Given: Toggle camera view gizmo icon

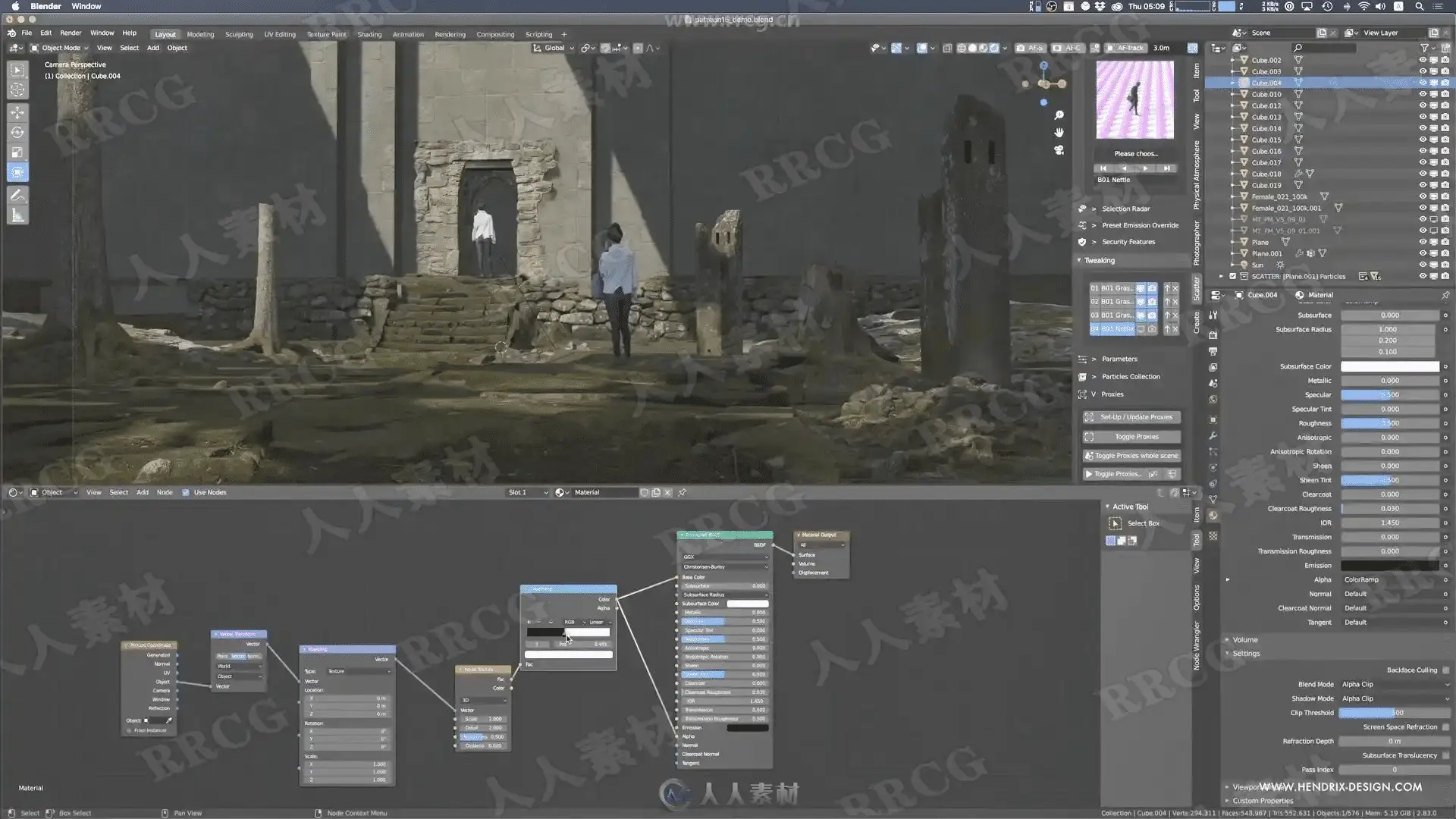Looking at the screenshot, I should [x=1059, y=150].
